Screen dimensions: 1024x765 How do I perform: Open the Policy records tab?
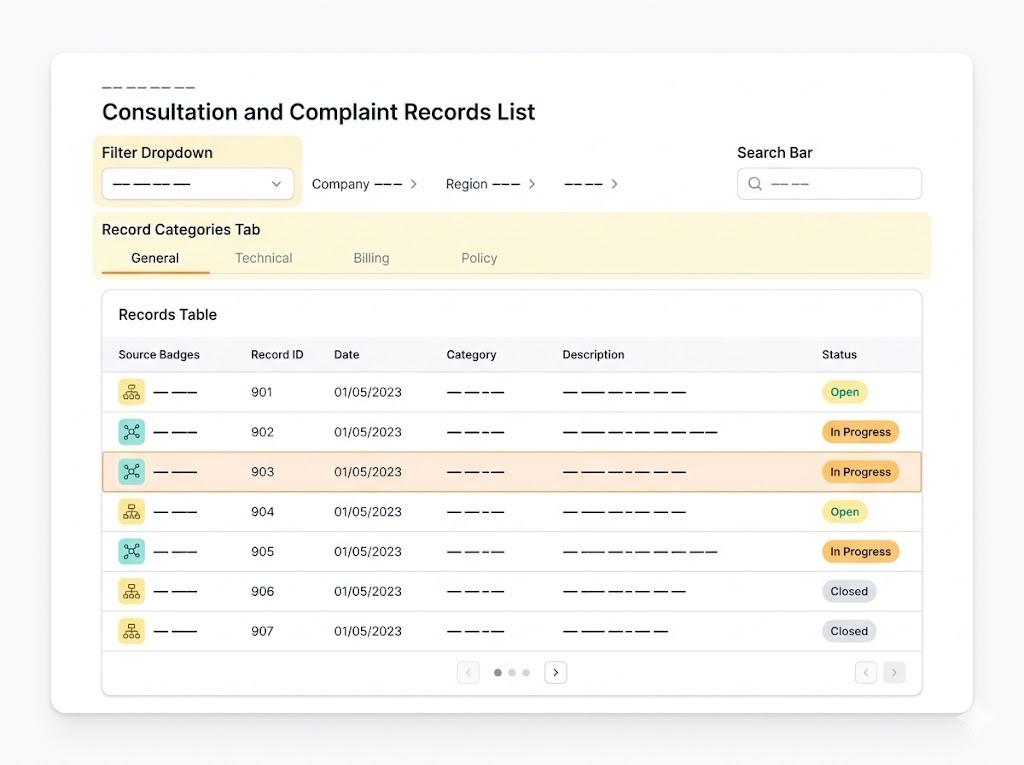[479, 258]
